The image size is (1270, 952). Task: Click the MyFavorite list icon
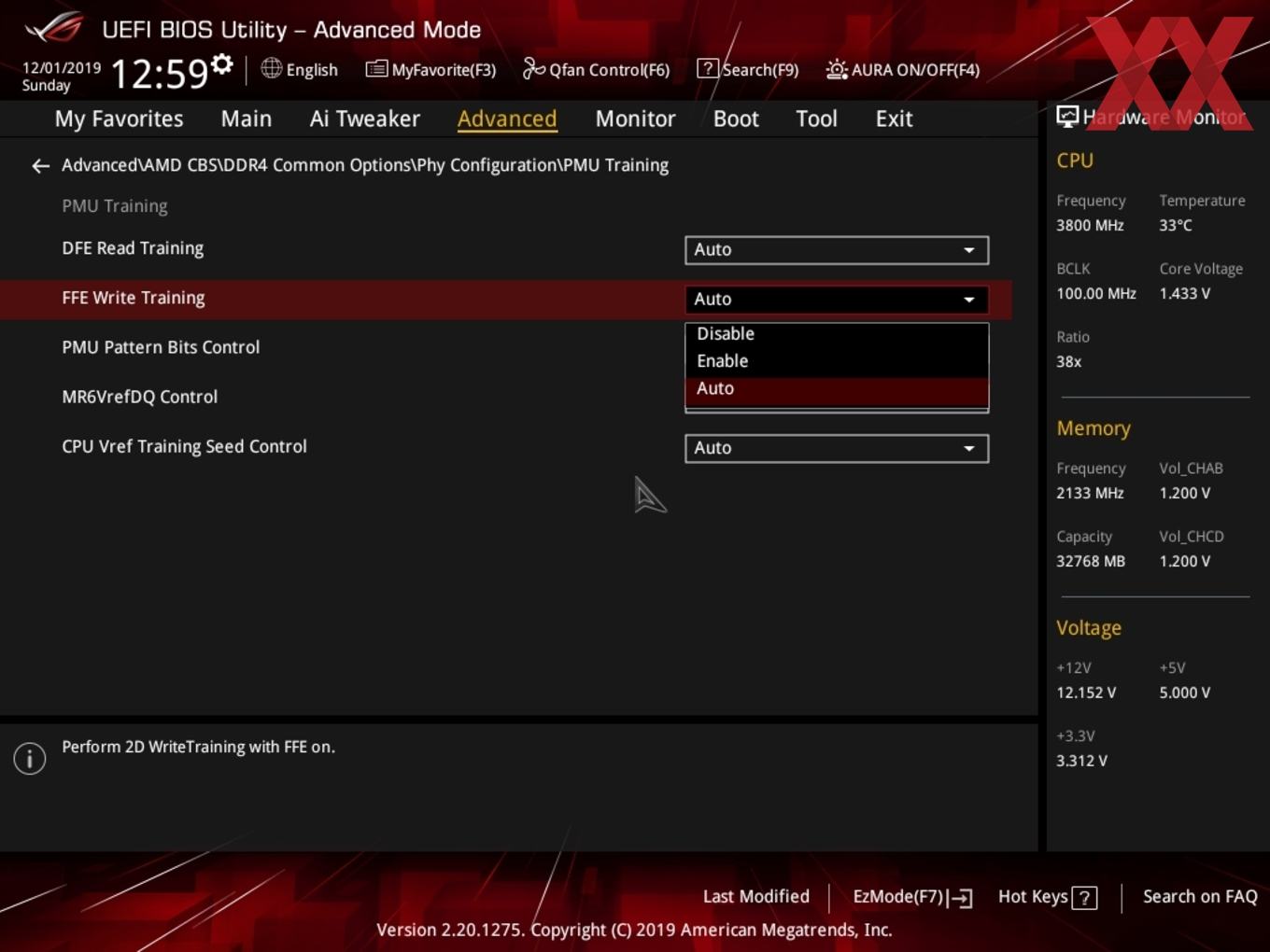[376, 69]
